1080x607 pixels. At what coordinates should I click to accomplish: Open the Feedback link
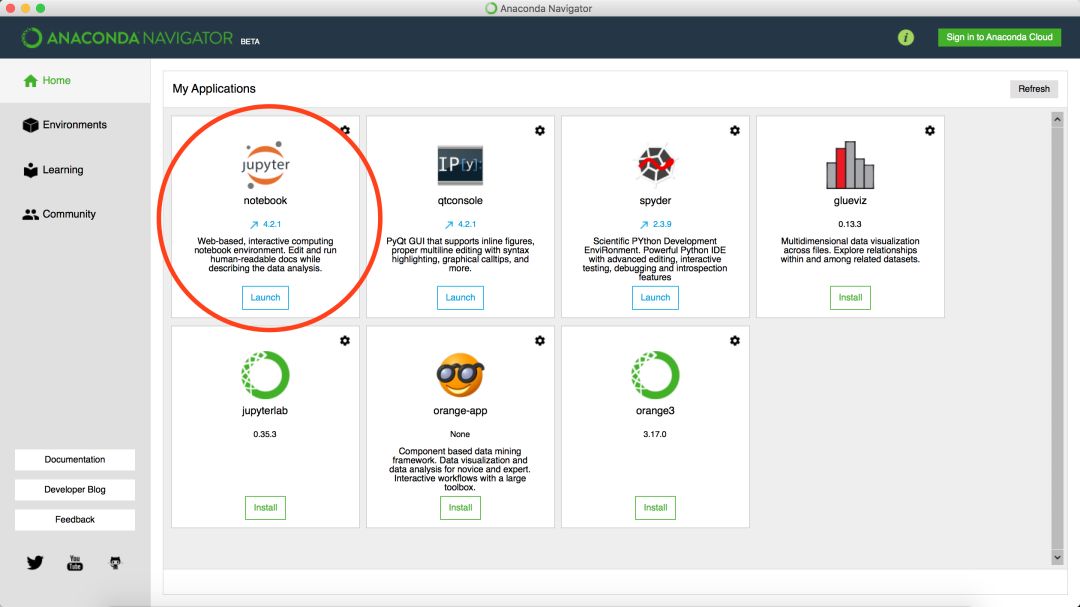coord(75,519)
